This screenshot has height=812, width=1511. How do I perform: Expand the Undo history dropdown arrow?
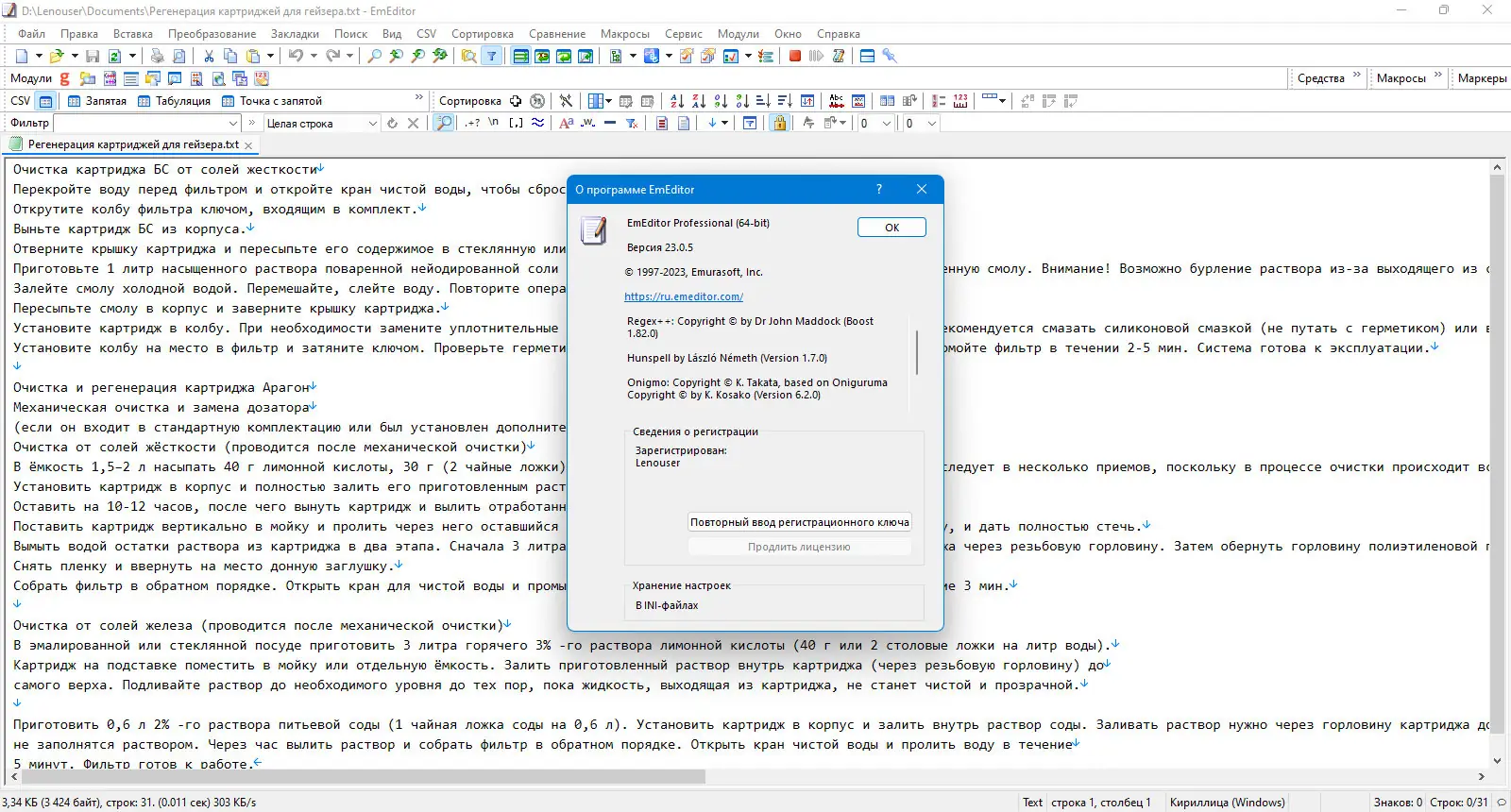tap(313, 56)
